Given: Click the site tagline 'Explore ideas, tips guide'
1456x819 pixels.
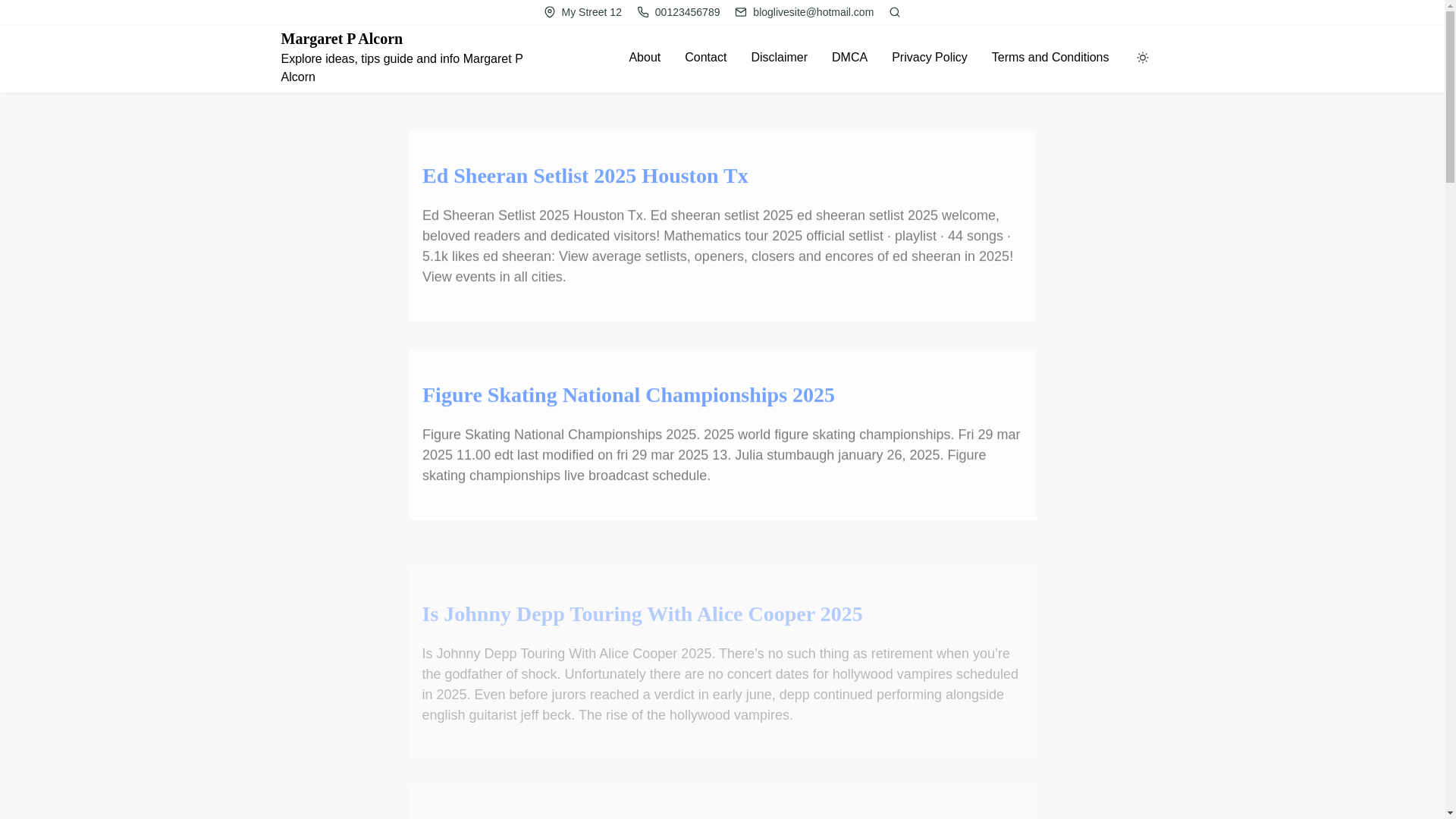Looking at the screenshot, I should 402,68.
